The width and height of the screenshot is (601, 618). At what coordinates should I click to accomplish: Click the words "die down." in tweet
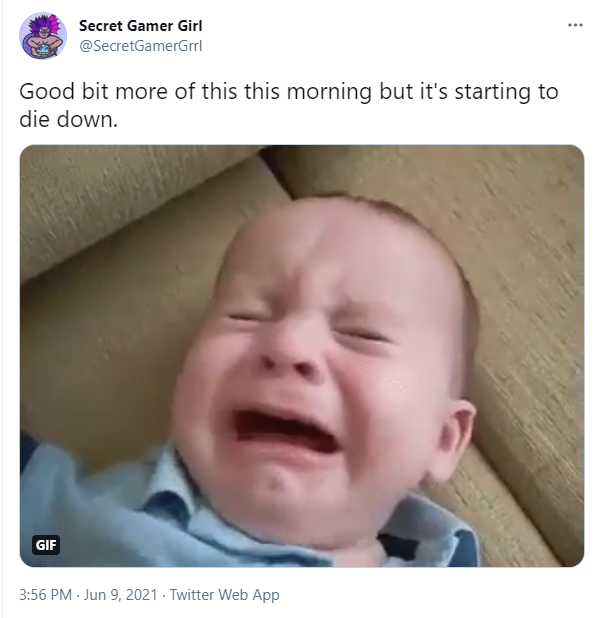tap(69, 119)
